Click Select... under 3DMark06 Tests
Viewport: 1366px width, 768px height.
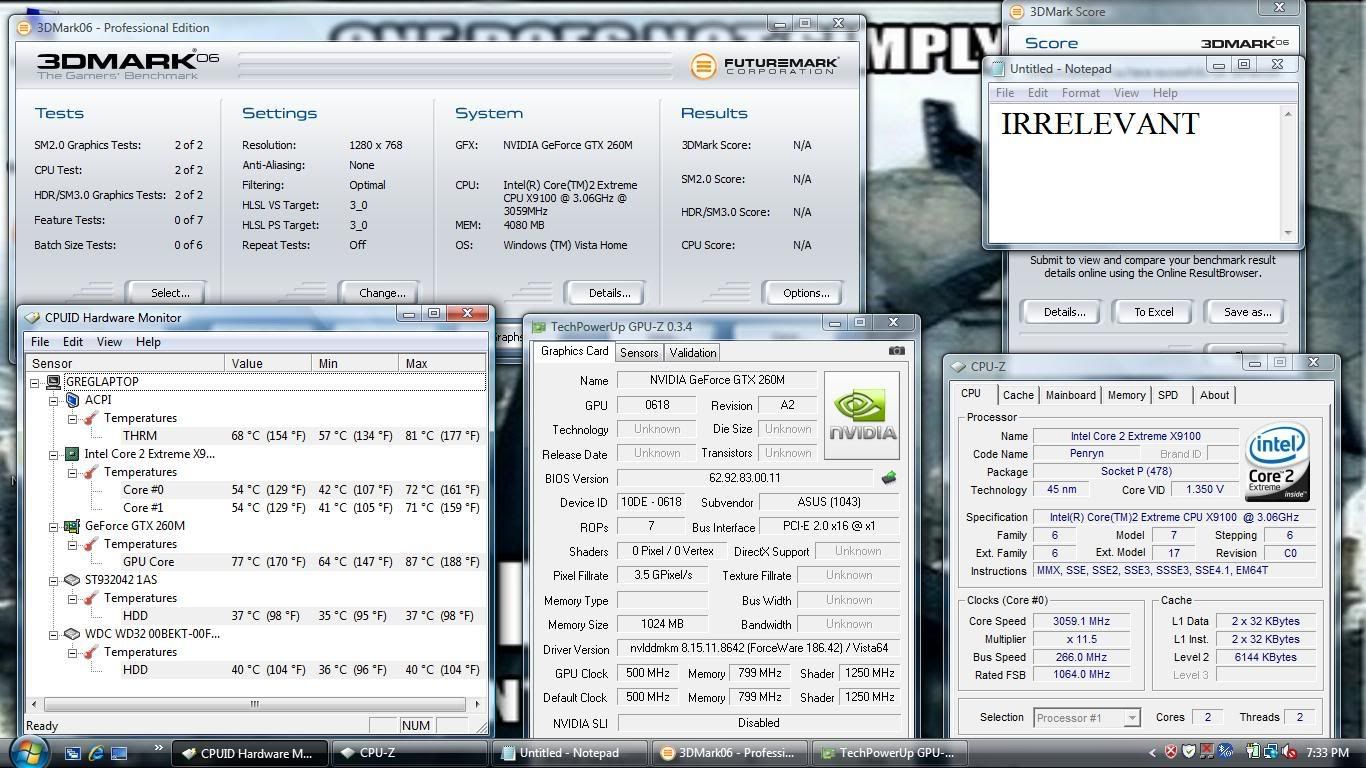(170, 293)
